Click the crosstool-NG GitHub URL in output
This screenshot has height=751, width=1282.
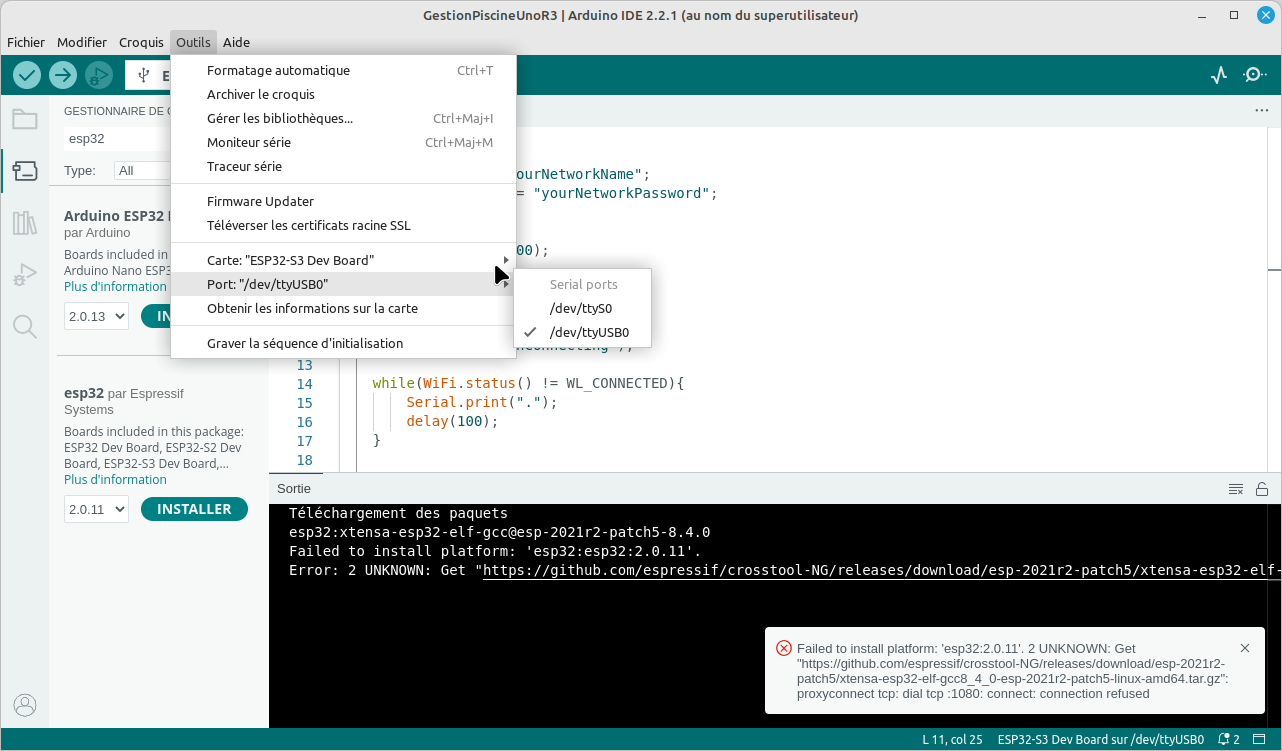point(881,571)
